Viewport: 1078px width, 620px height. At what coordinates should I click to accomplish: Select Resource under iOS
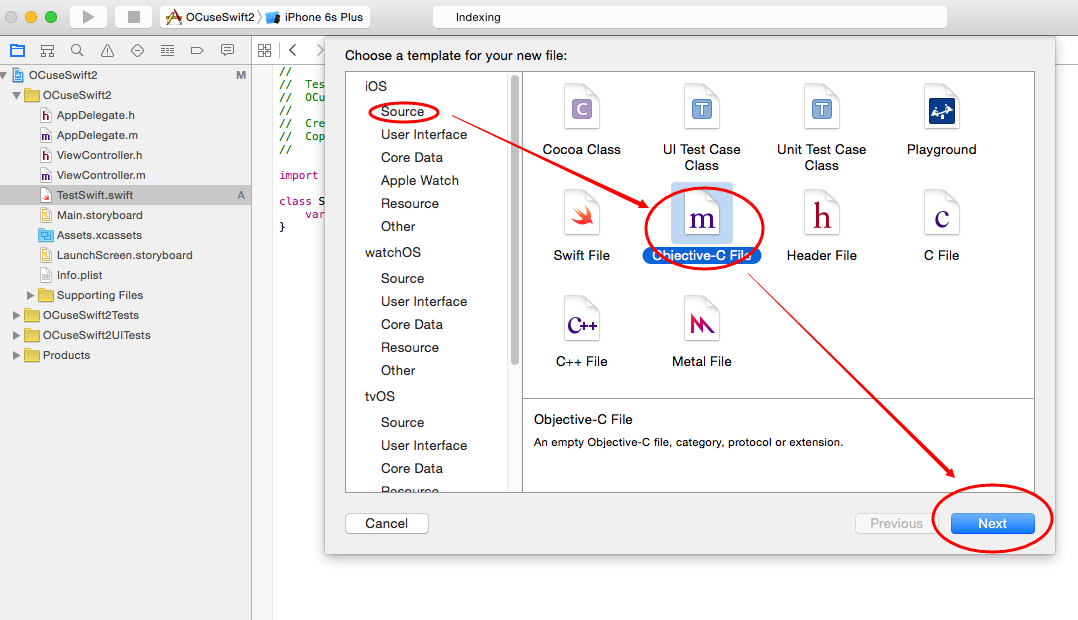click(410, 203)
